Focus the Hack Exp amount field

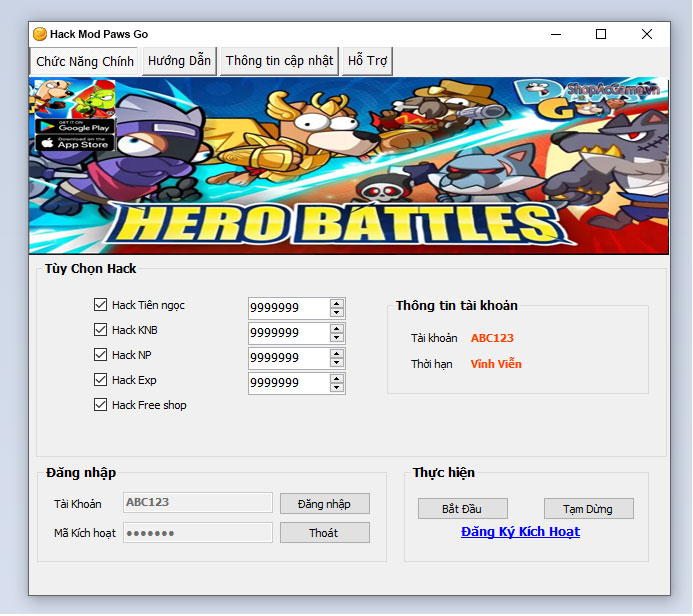[289, 383]
